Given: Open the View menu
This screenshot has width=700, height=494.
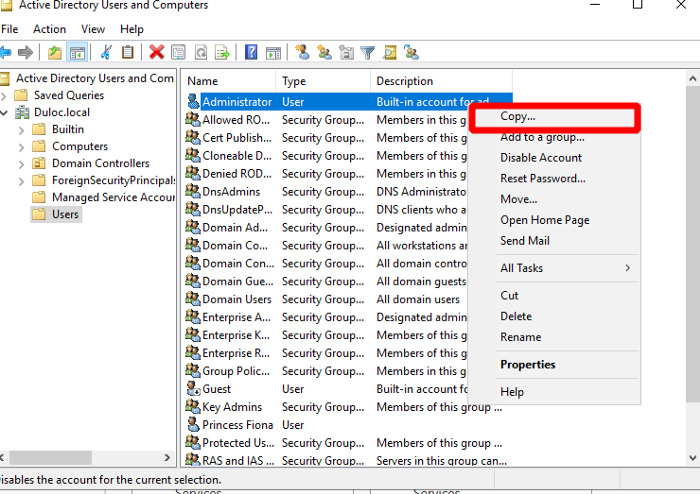Looking at the screenshot, I should pyautogui.click(x=93, y=29).
